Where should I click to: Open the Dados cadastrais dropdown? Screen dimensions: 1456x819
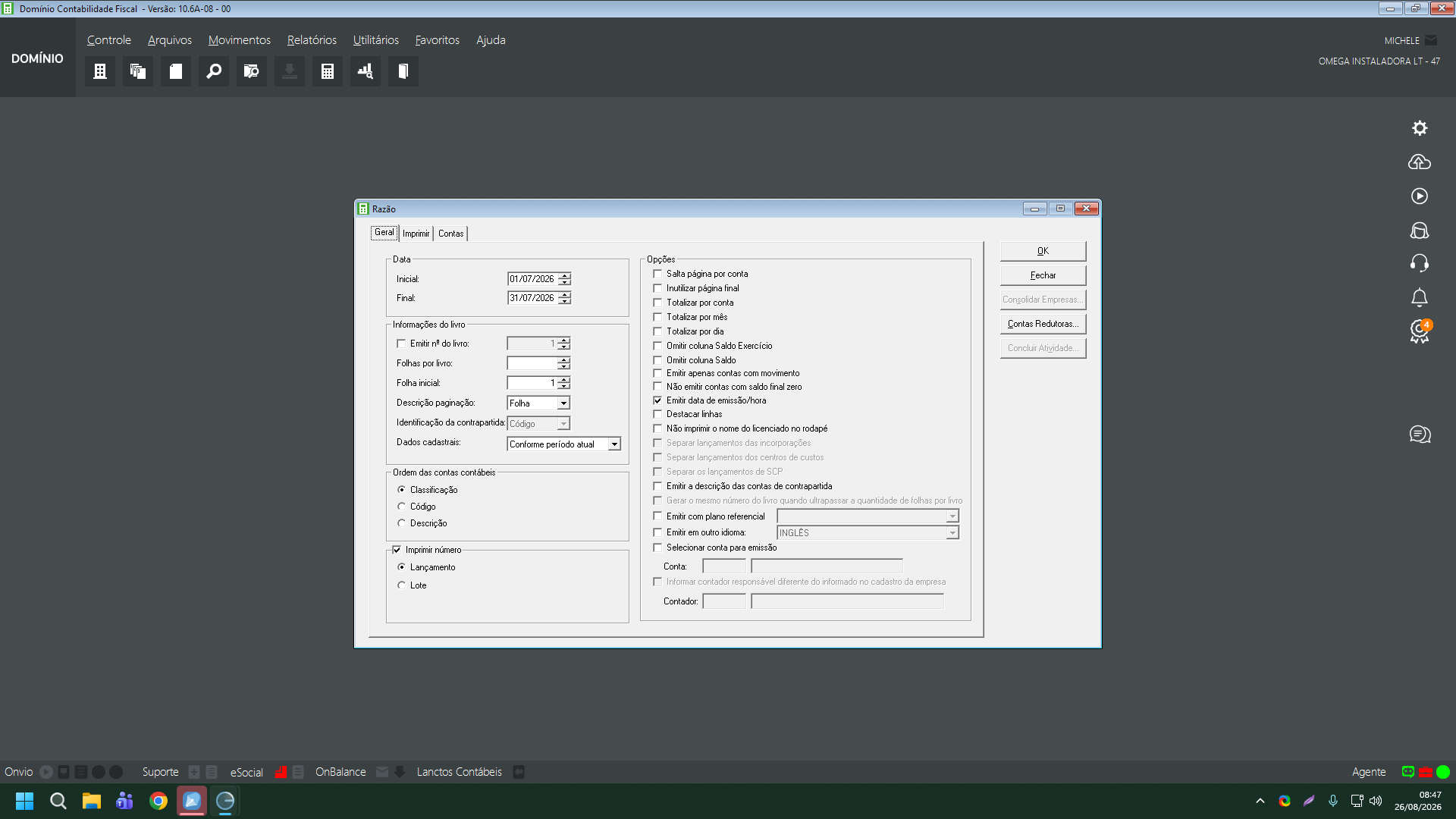[x=614, y=444]
